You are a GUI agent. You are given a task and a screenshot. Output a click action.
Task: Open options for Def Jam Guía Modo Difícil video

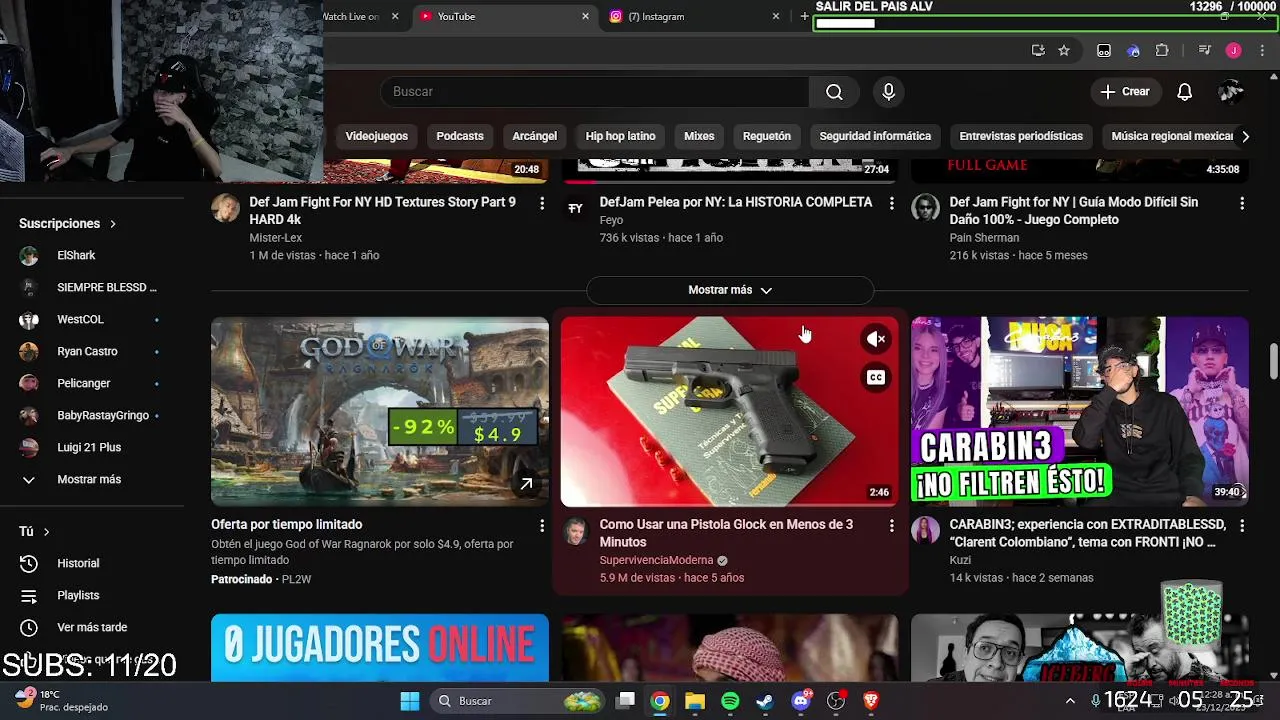[x=1242, y=203]
